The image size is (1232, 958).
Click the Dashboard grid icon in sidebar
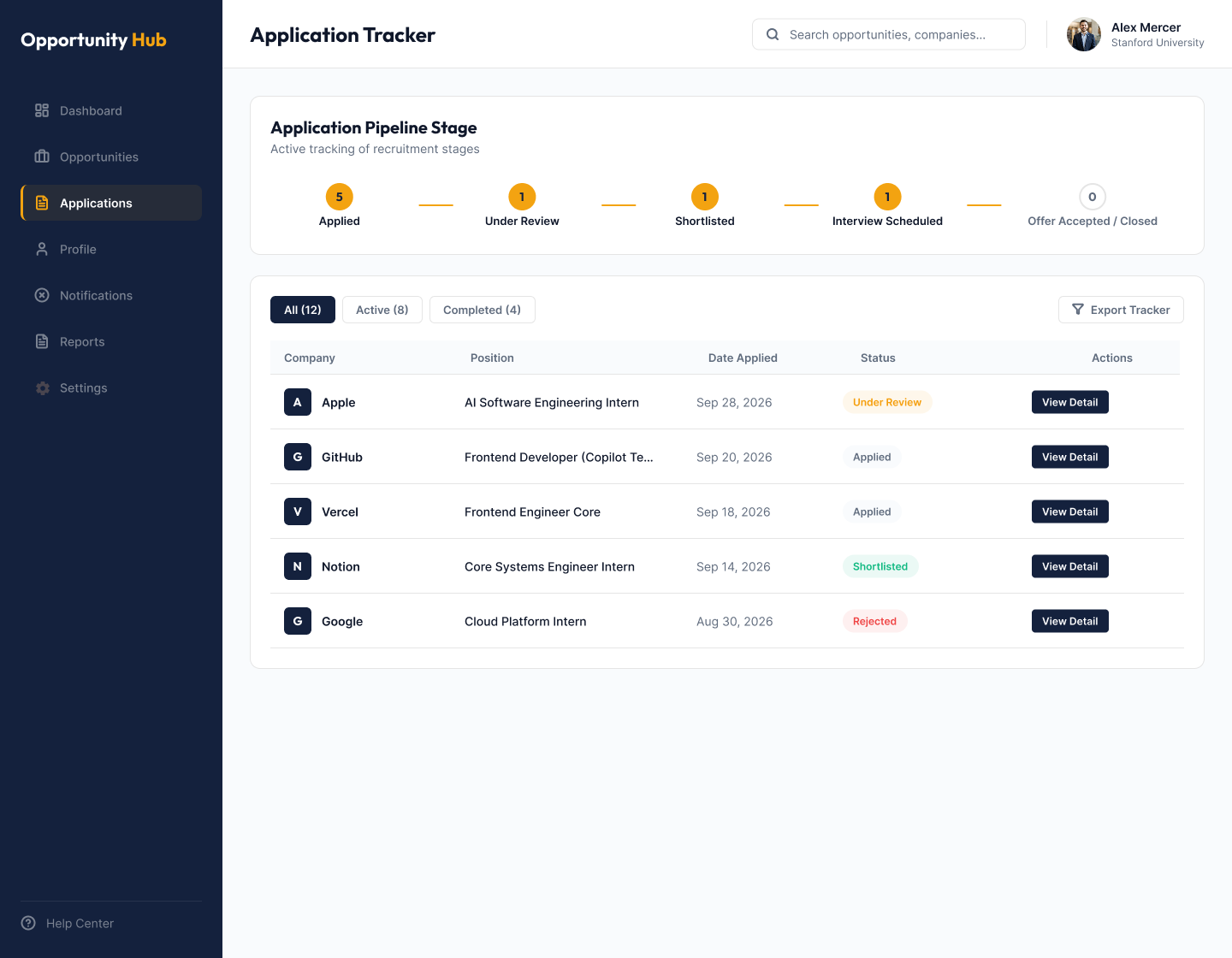pyautogui.click(x=42, y=110)
